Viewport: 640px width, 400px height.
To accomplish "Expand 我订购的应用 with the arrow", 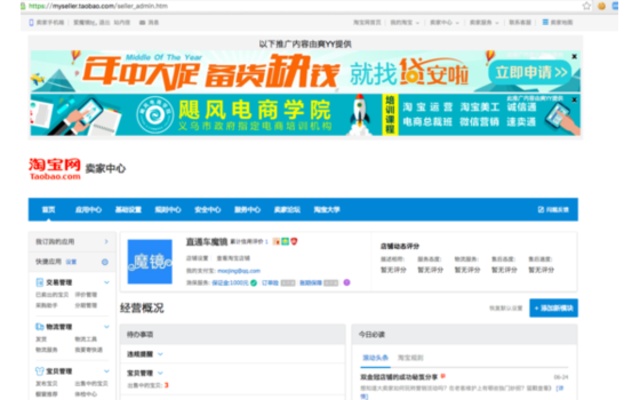I will click(x=106, y=242).
